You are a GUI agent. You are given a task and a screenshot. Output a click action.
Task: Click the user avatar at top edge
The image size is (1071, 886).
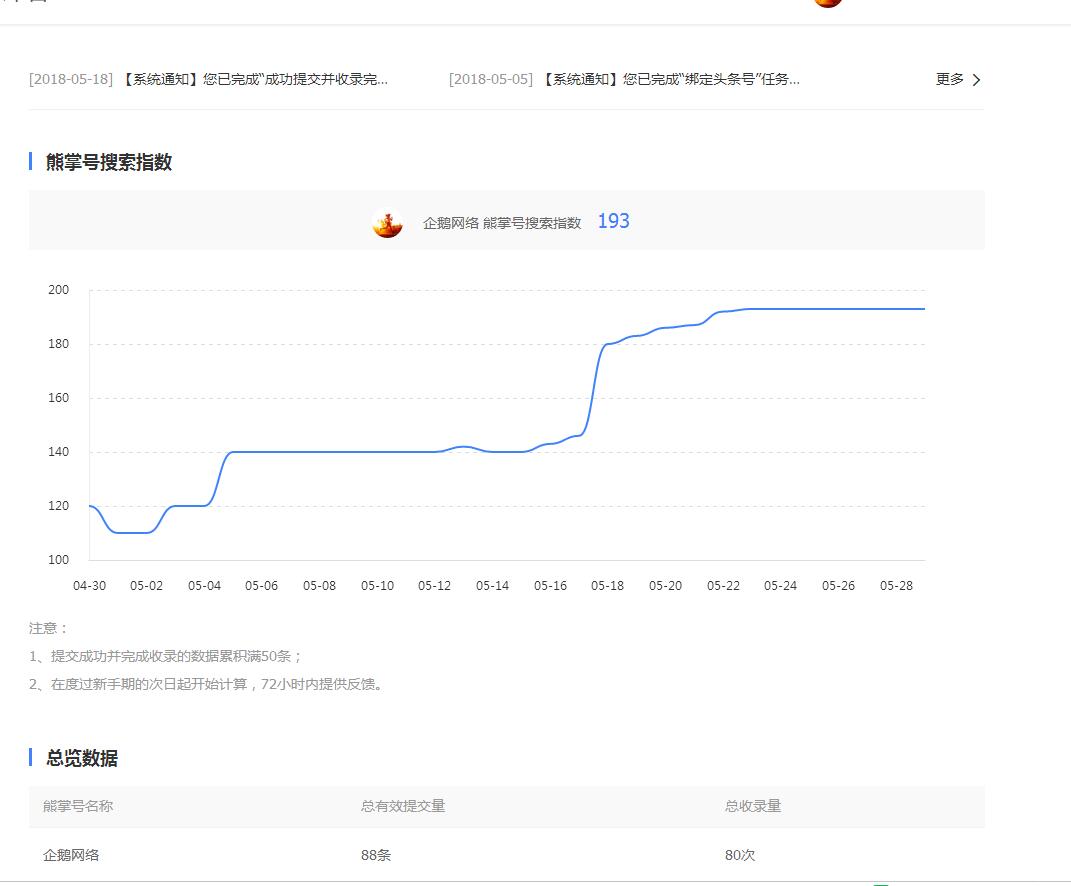[x=827, y=3]
